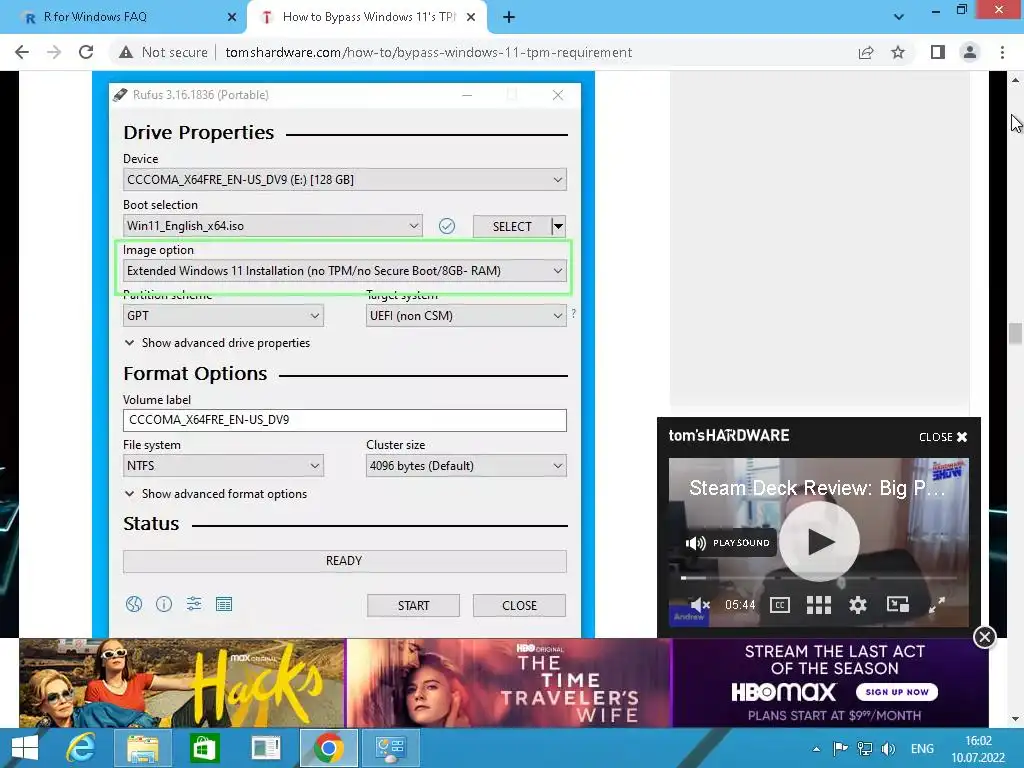
Task: Click the volume icon in system tray
Action: click(x=889, y=749)
